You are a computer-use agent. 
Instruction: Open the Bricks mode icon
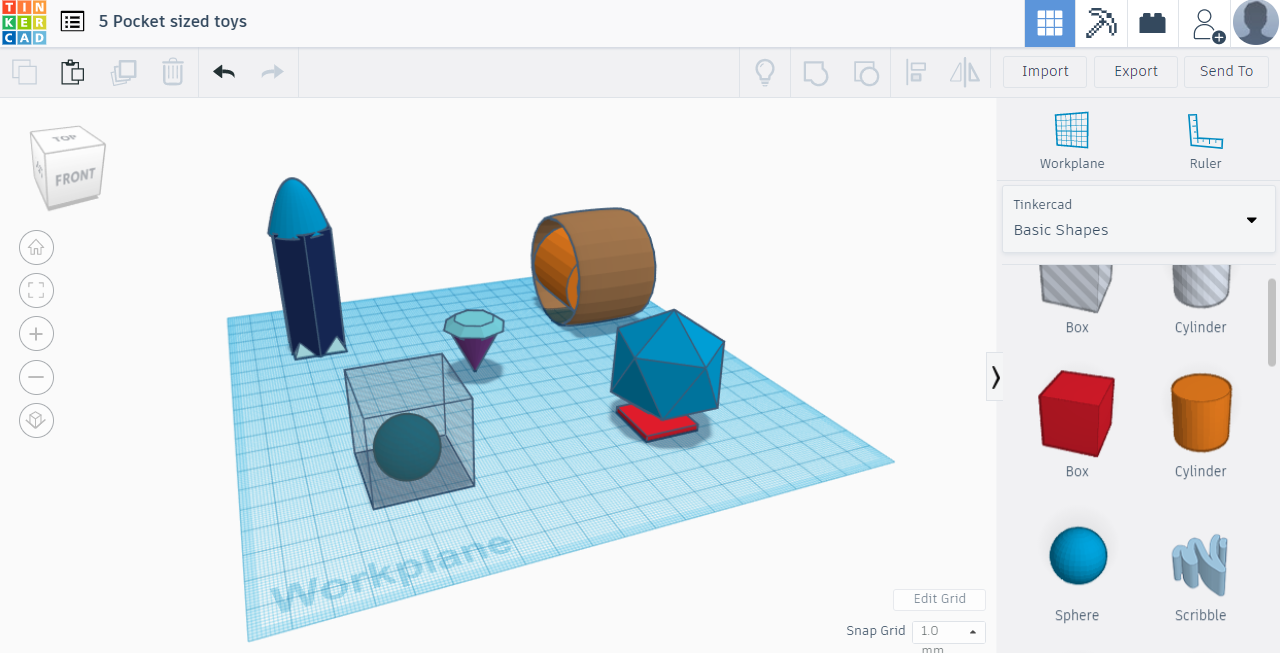pyautogui.click(x=1153, y=23)
